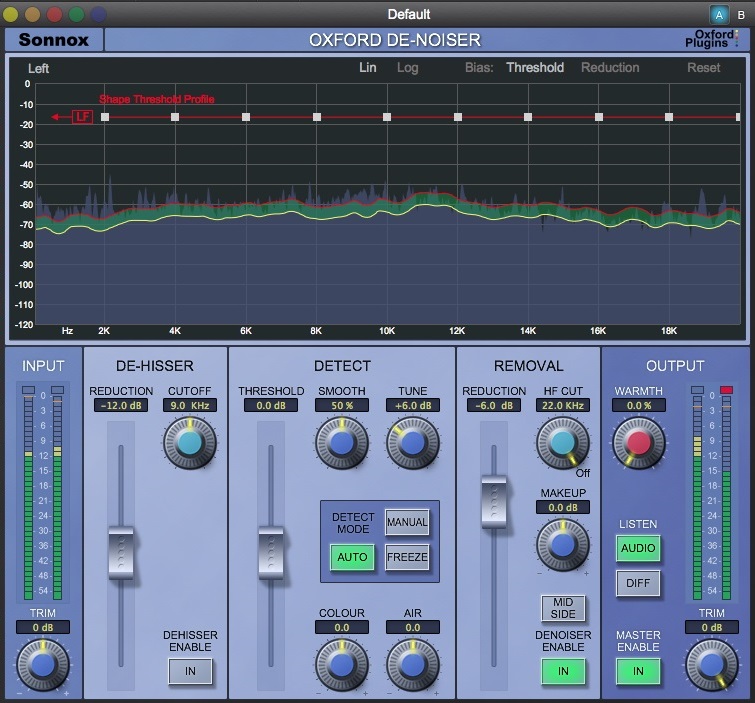Select the 16K threshold profile node
This screenshot has height=703, width=755.
pyautogui.click(x=599, y=117)
